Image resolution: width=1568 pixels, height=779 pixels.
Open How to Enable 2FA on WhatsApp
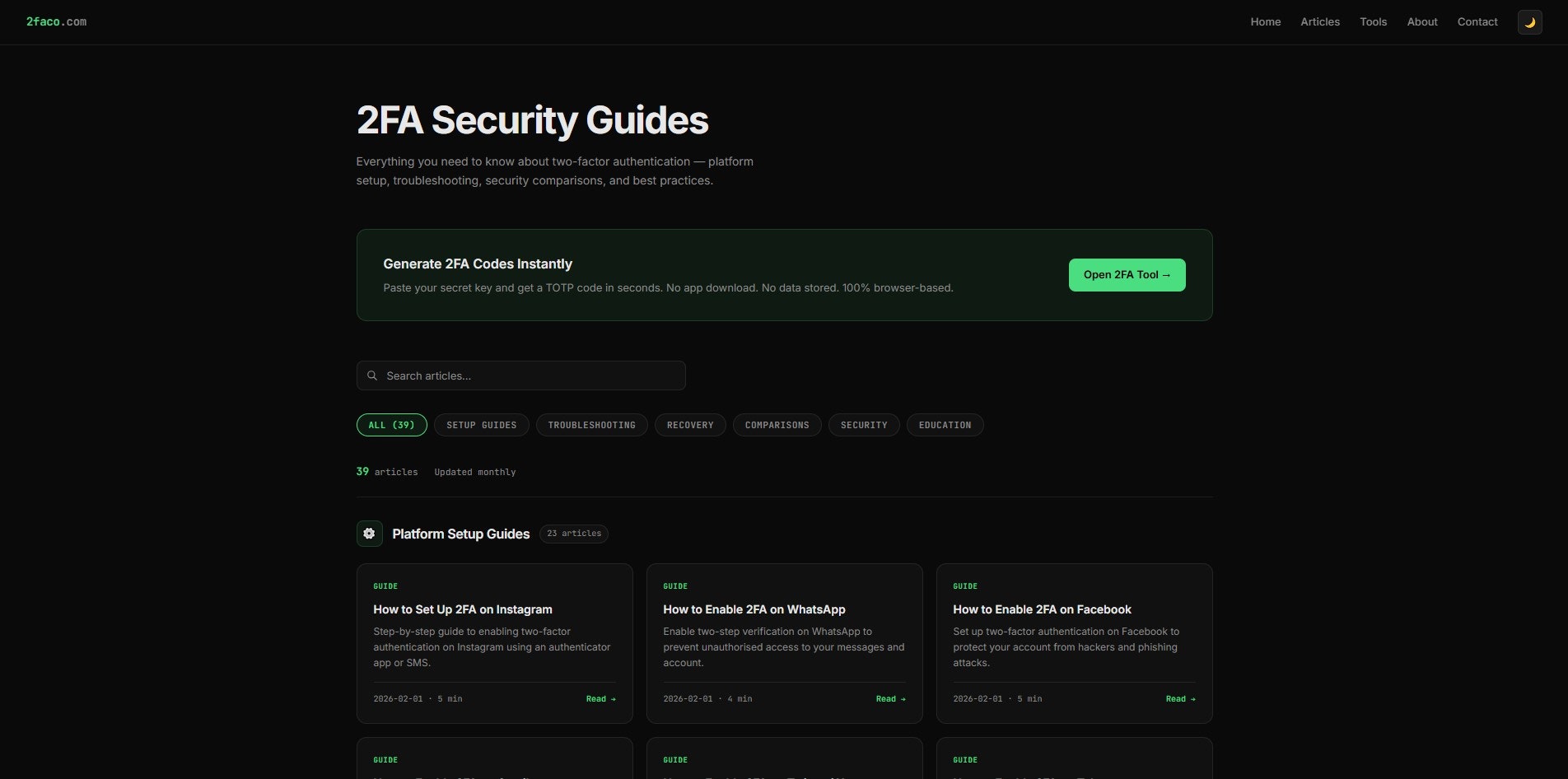click(x=754, y=609)
